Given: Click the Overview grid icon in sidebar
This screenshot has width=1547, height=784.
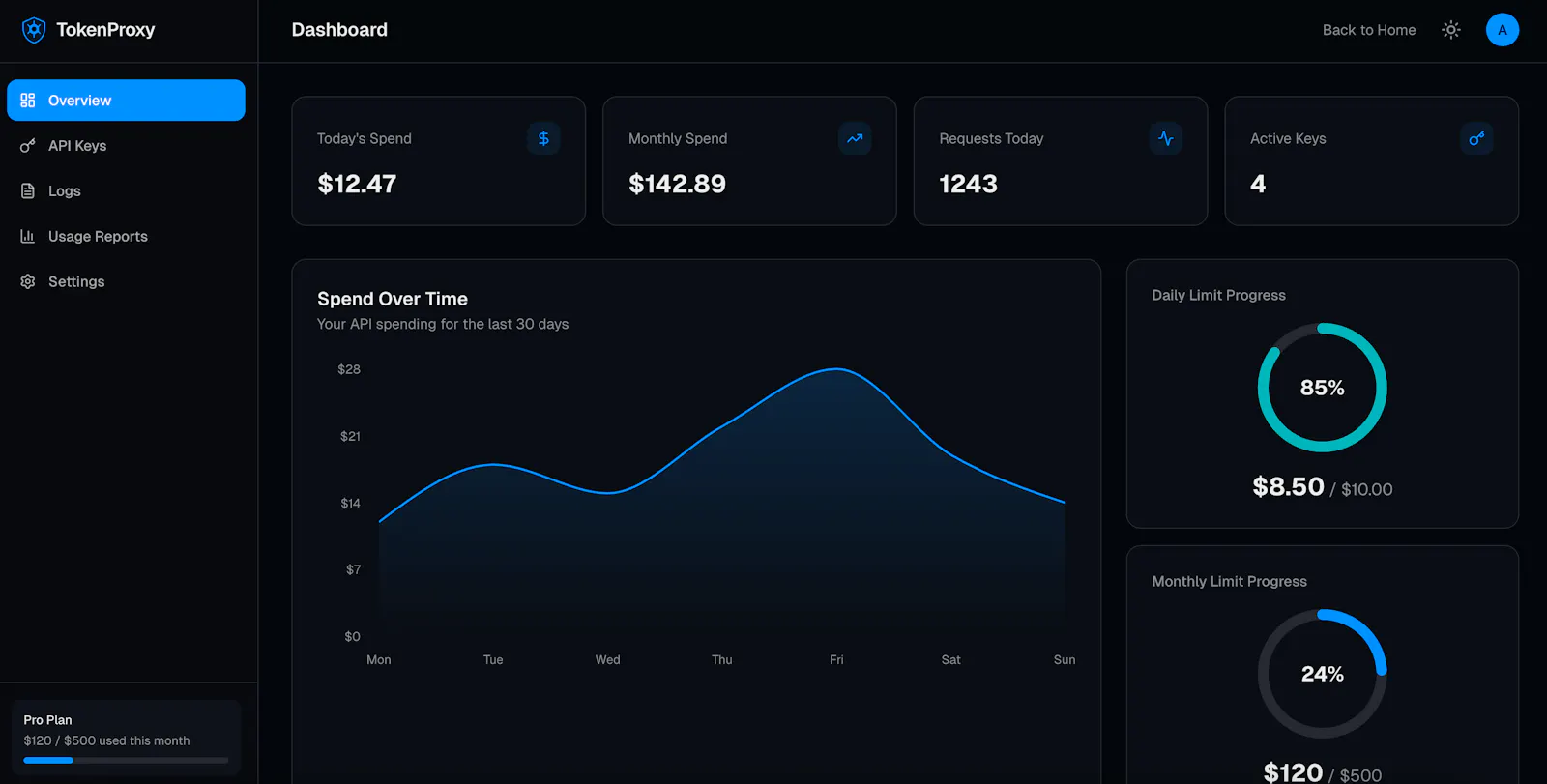Looking at the screenshot, I should [x=28, y=101].
